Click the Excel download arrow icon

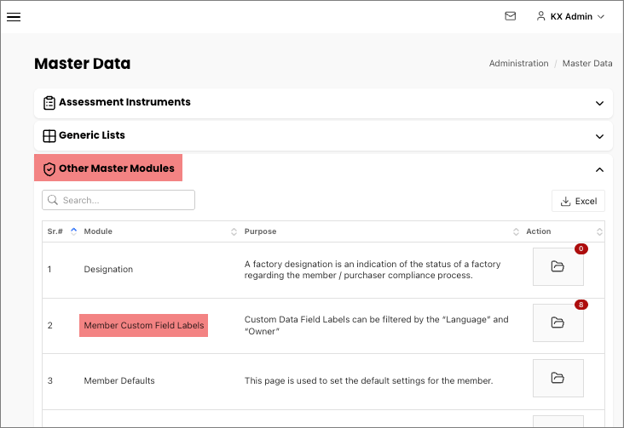pos(566,201)
